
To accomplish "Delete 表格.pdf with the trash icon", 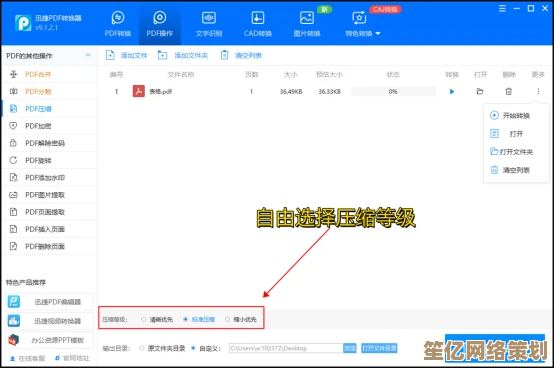I will 508,92.
